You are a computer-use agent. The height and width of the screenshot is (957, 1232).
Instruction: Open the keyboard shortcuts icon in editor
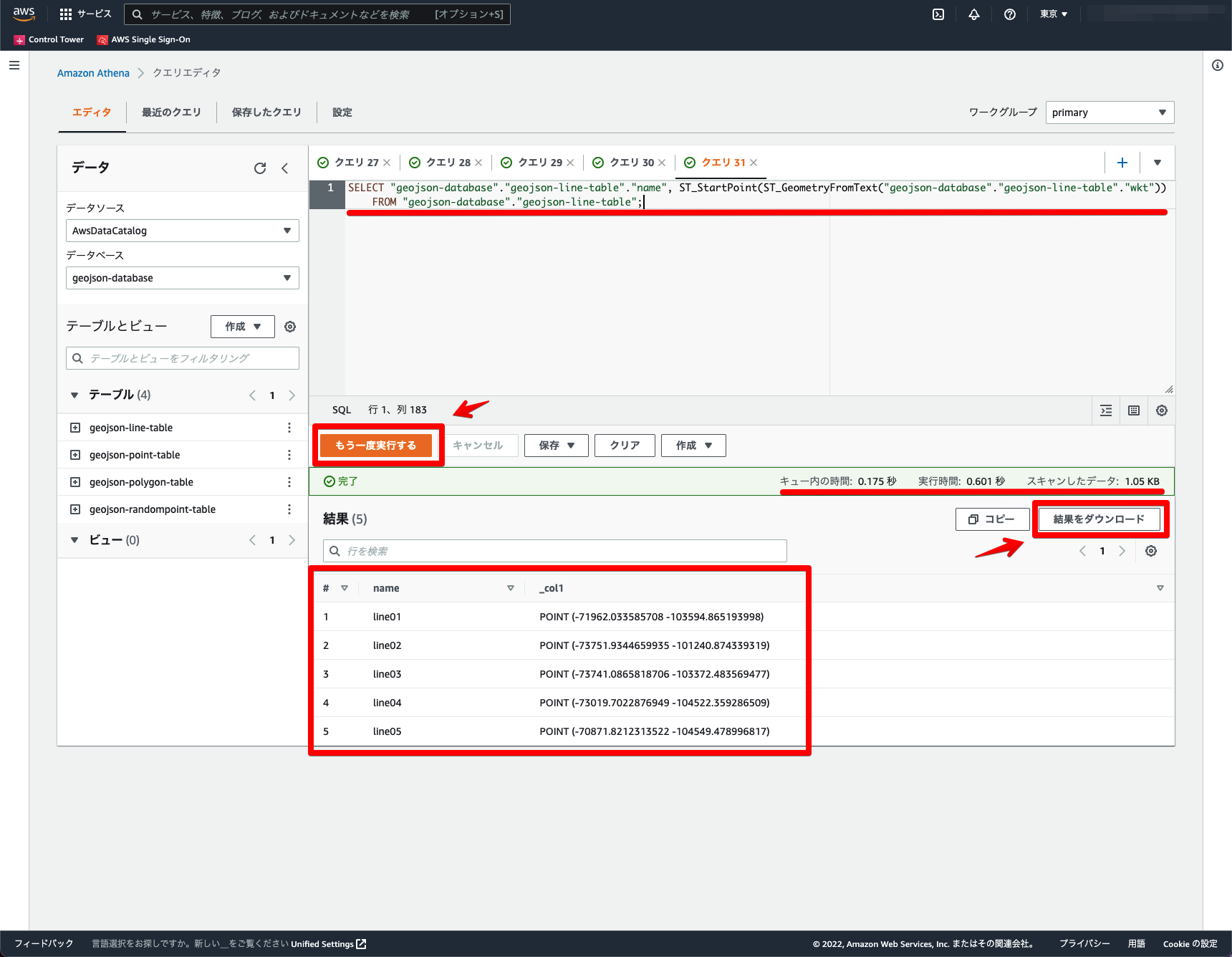1134,410
